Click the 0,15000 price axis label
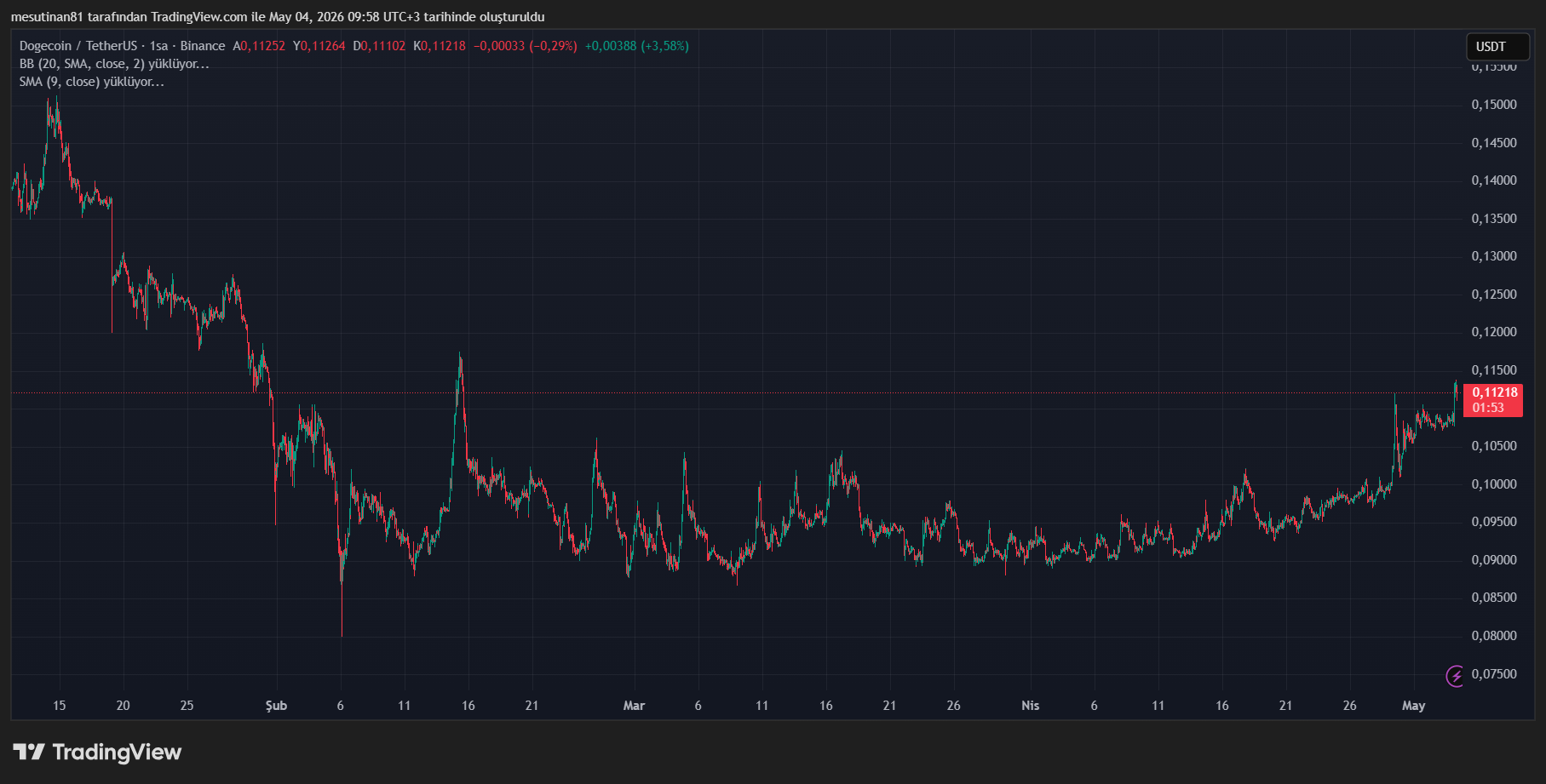Viewport: 1546px width, 784px height. [x=1494, y=105]
